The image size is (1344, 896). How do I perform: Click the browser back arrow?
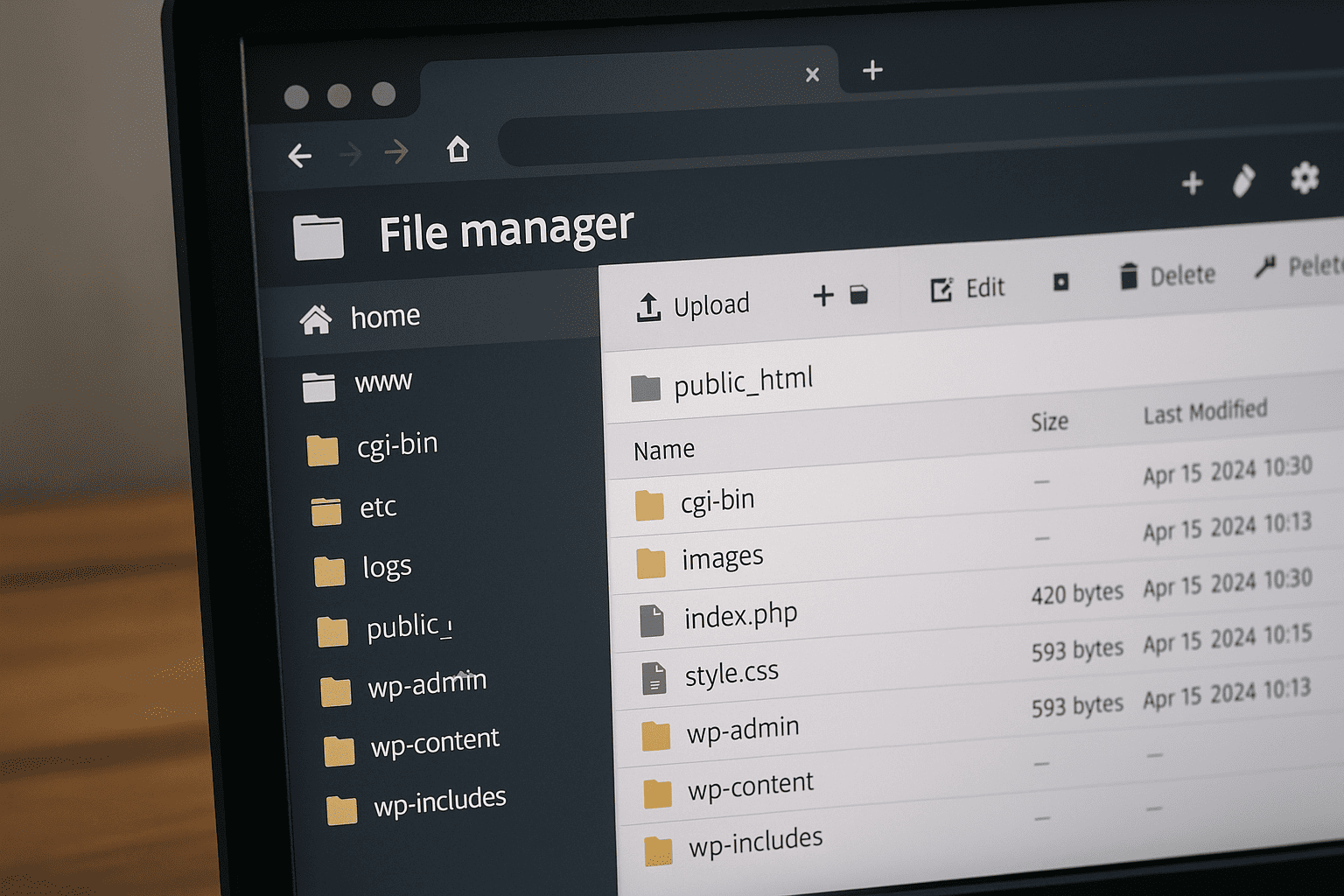[x=300, y=156]
